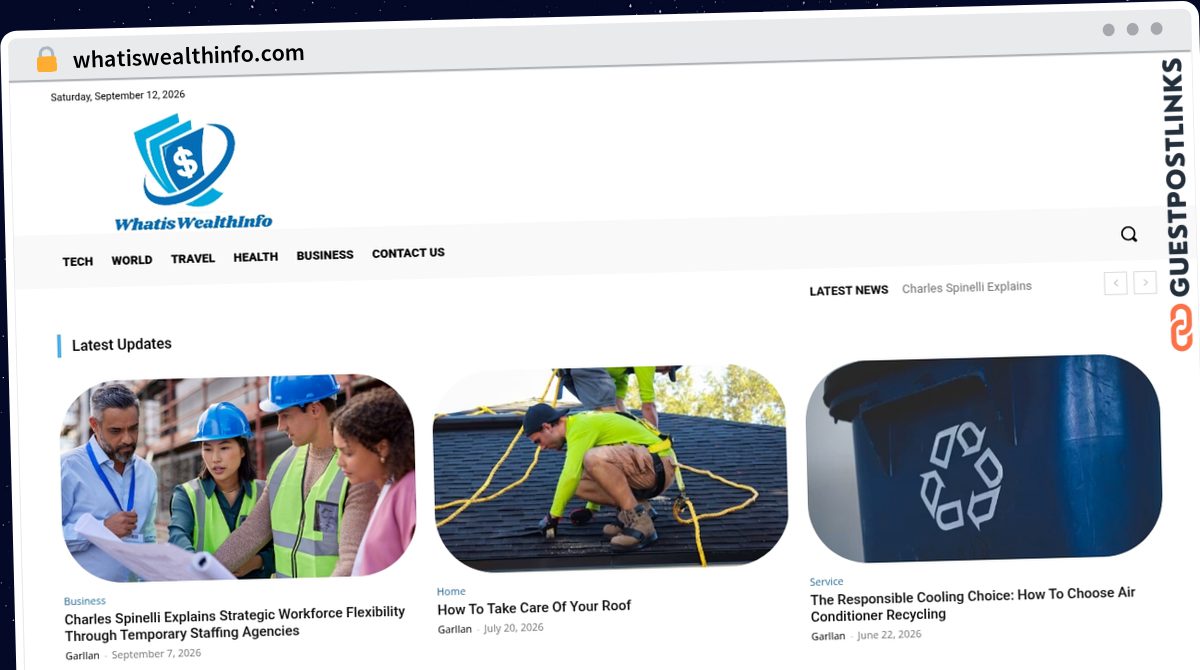
Task: Open the recycling bin article thumbnail
Action: (x=984, y=458)
